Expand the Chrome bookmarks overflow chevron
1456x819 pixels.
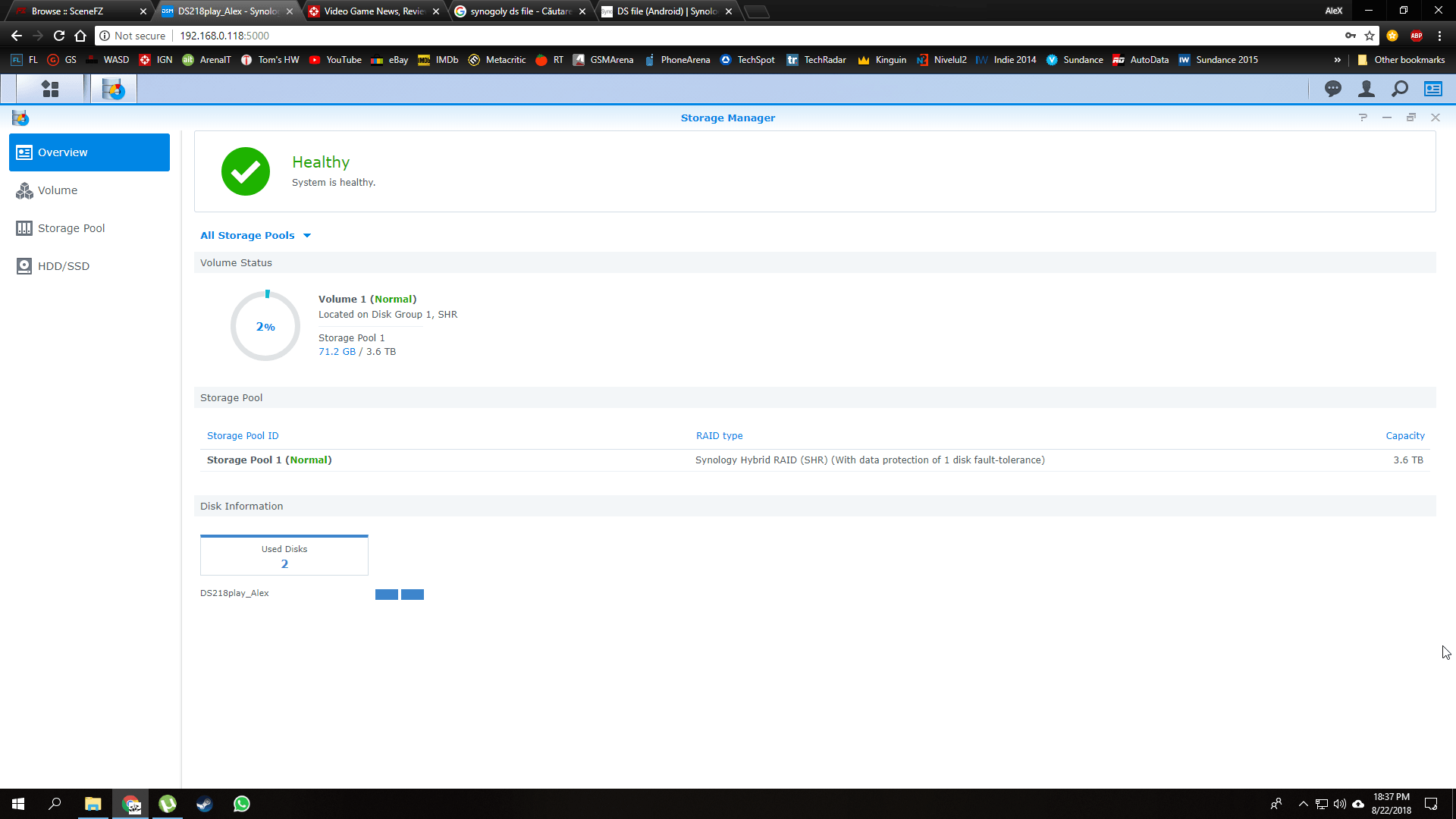[1337, 60]
